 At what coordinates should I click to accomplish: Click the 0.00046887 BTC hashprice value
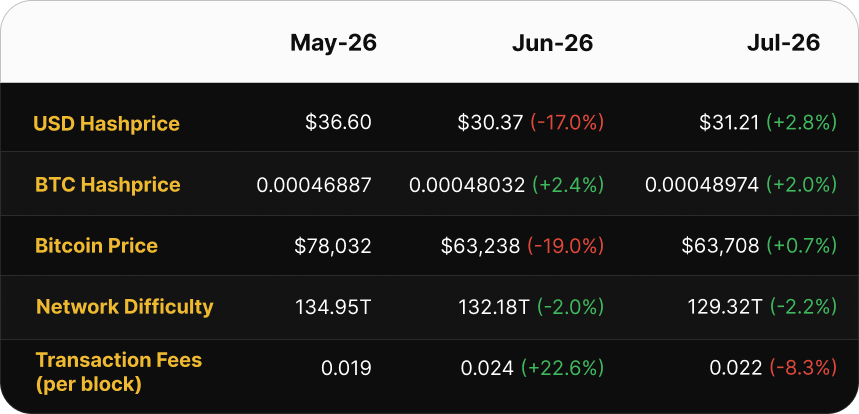(x=314, y=185)
